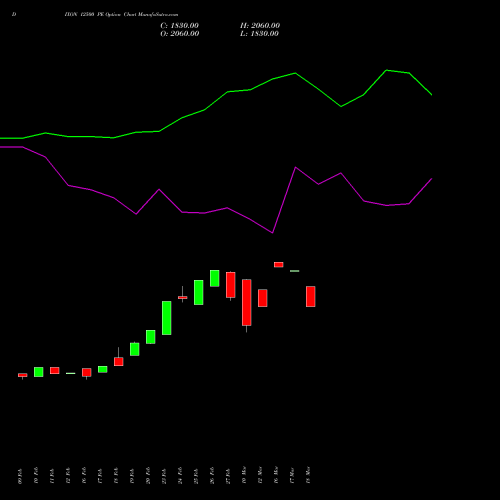Select the 09 Feb date label
Image resolution: width=500 pixels, height=500 pixels.
(20, 476)
